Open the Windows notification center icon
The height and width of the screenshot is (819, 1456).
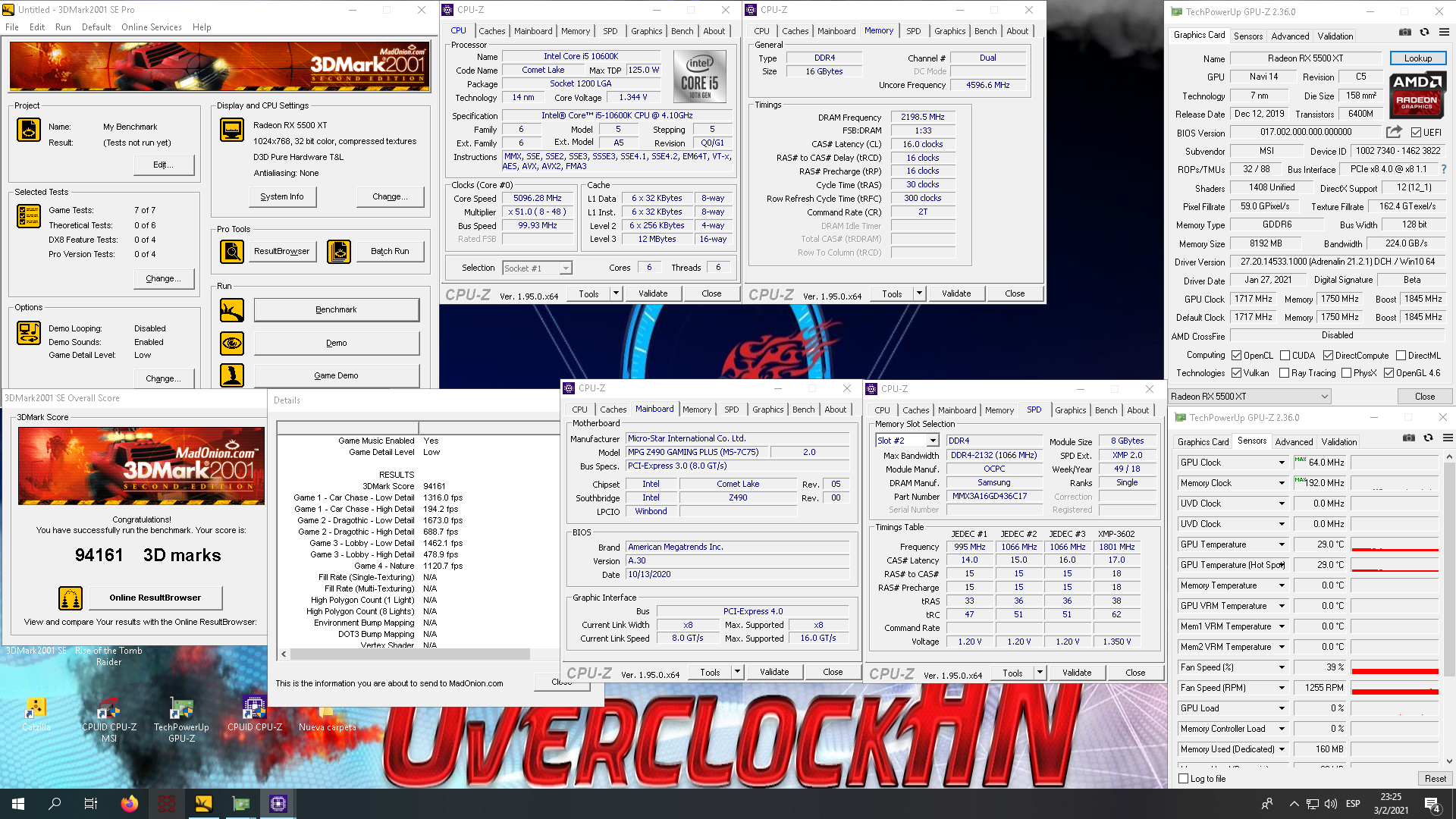click(x=1432, y=804)
